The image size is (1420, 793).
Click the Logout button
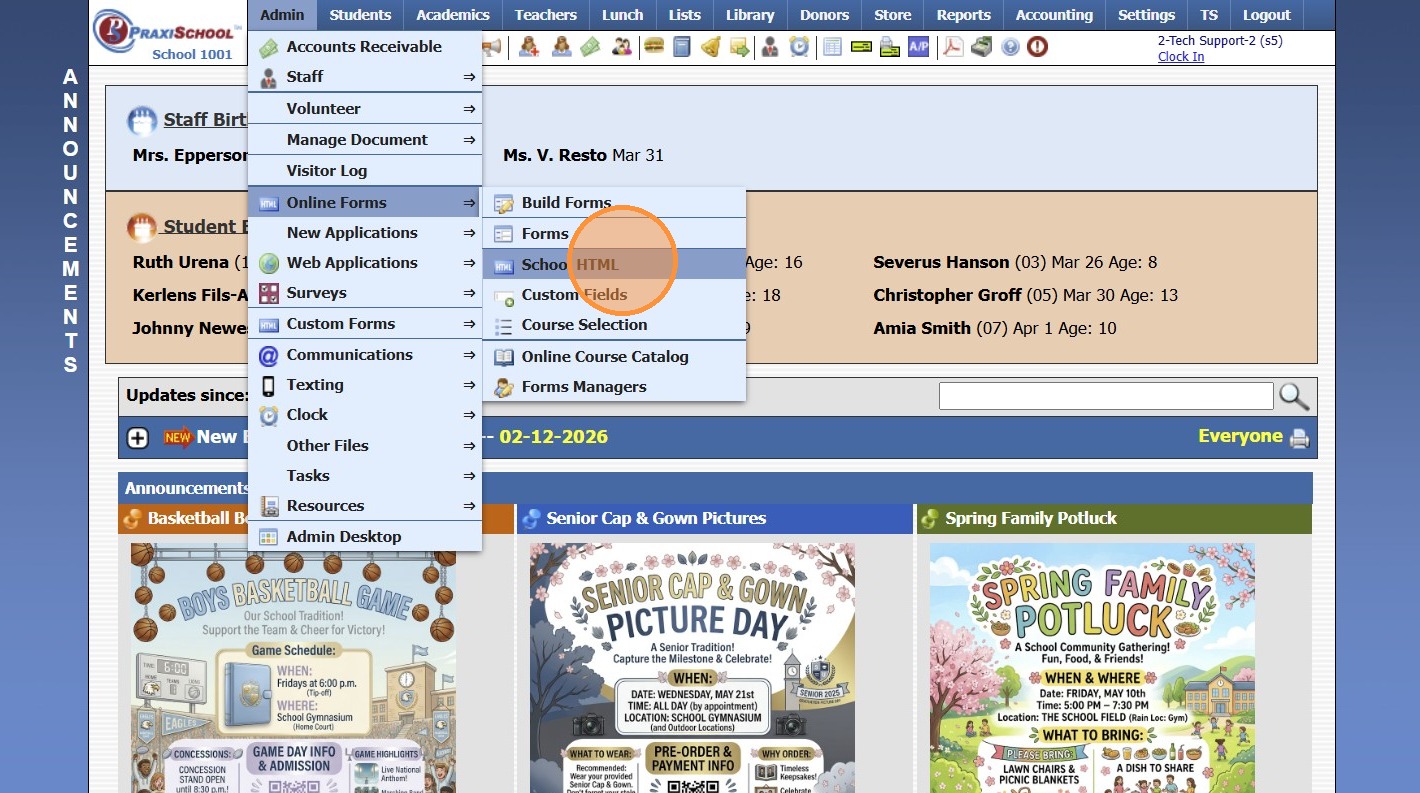[1267, 15]
